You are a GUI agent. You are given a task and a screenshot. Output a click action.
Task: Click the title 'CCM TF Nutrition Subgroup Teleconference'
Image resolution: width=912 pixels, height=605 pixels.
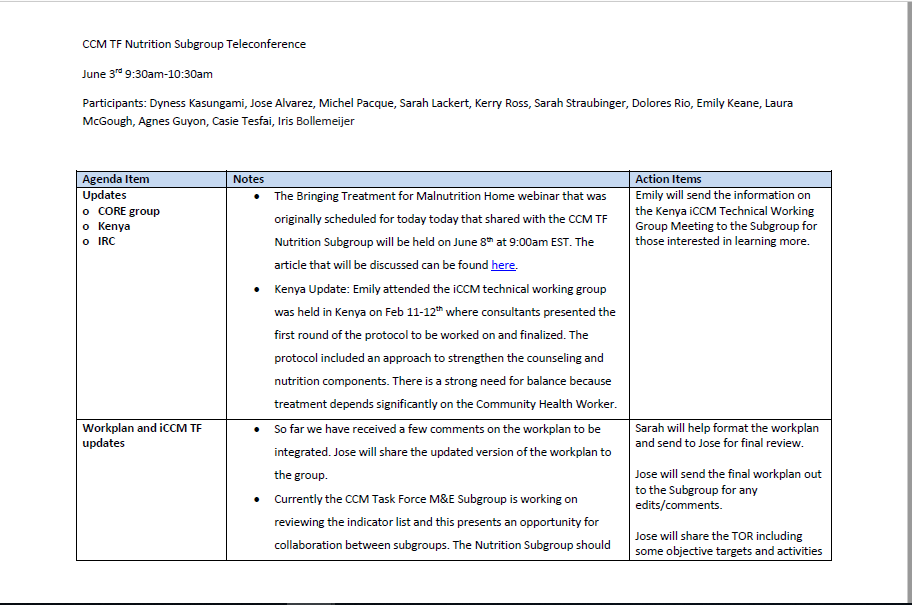194,44
